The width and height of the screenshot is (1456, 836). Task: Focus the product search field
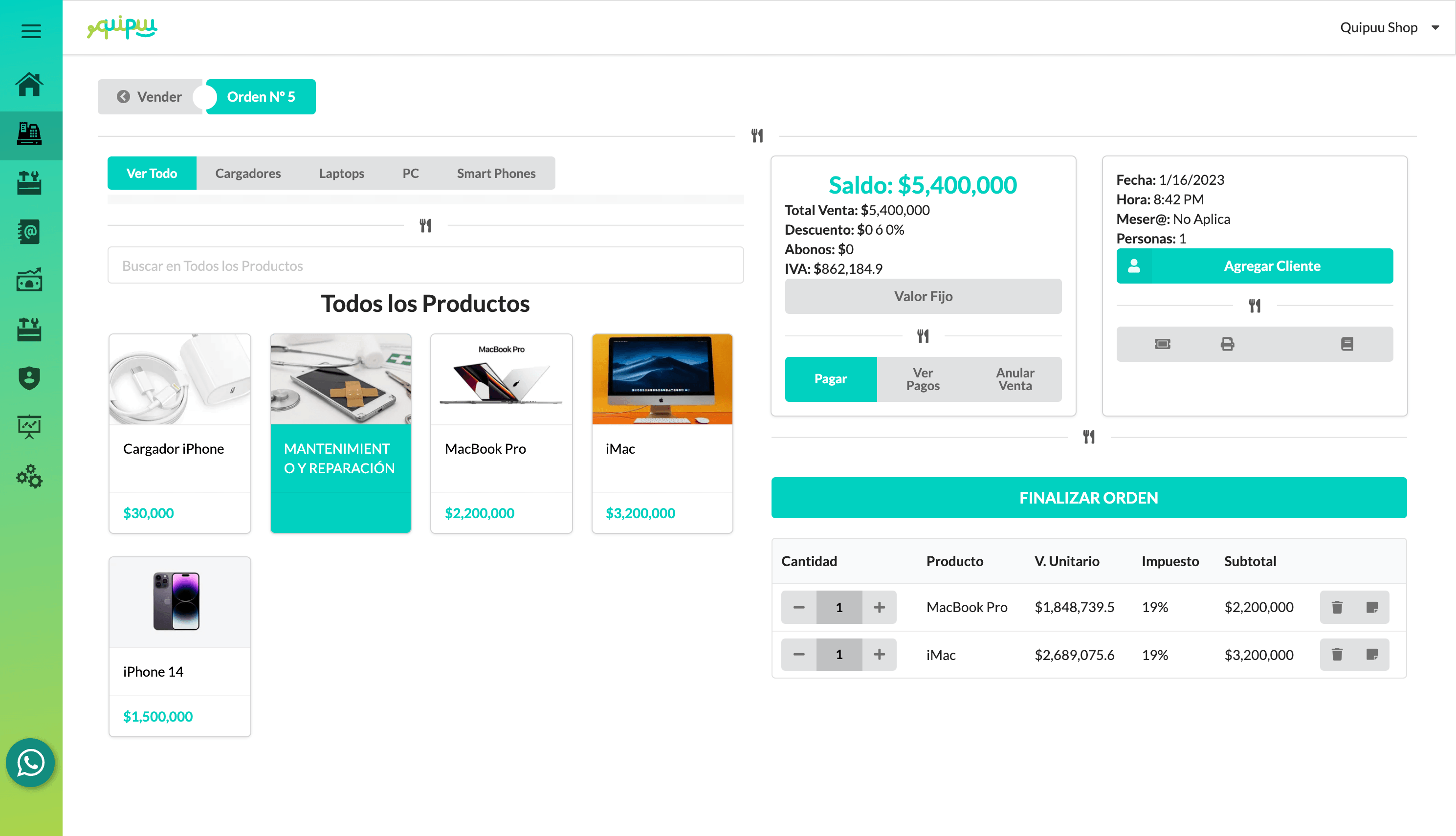pyautogui.click(x=425, y=265)
